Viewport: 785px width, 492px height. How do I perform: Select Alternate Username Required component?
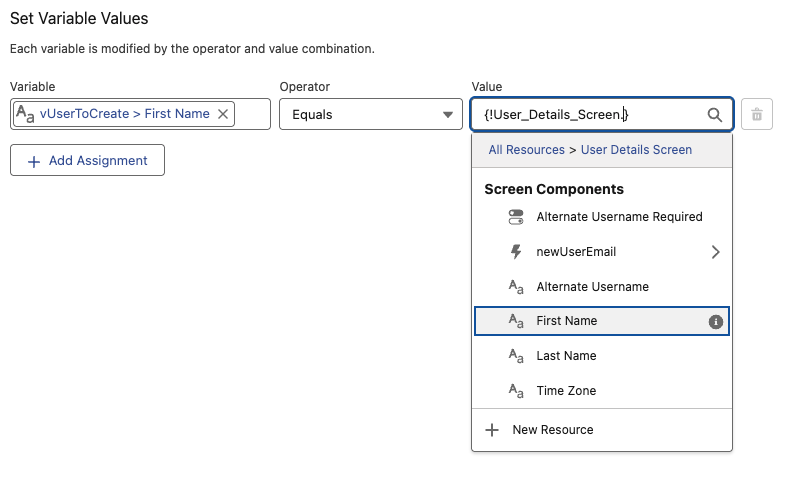pyautogui.click(x=619, y=217)
